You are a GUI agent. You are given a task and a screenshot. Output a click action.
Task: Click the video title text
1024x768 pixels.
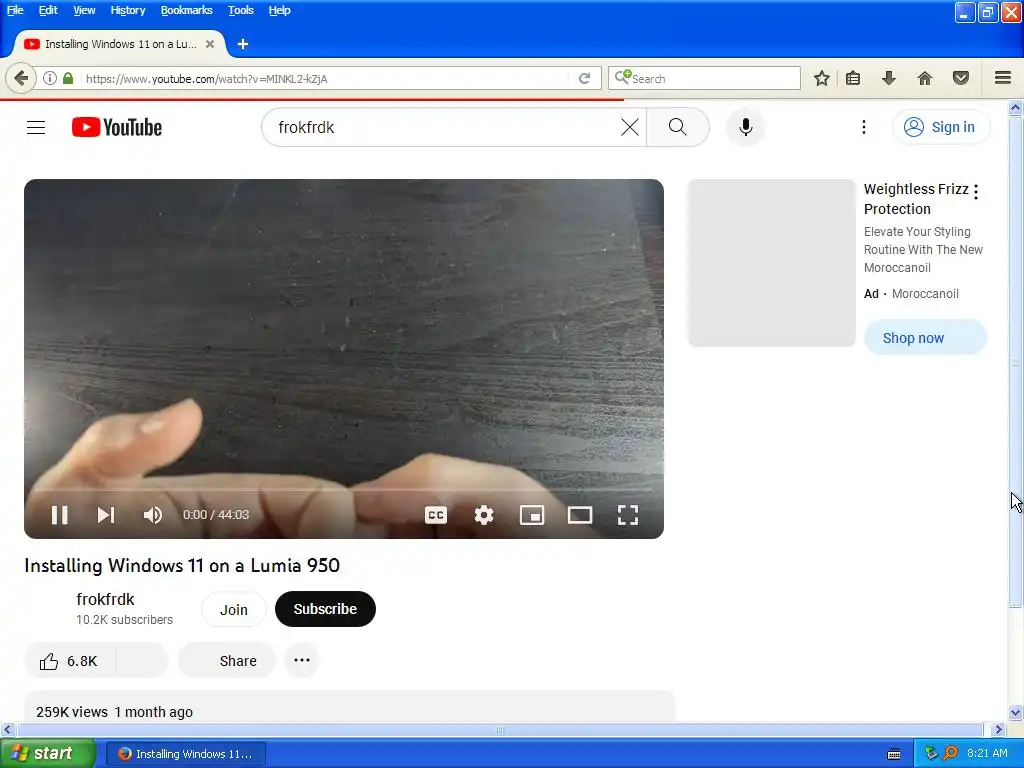point(182,566)
